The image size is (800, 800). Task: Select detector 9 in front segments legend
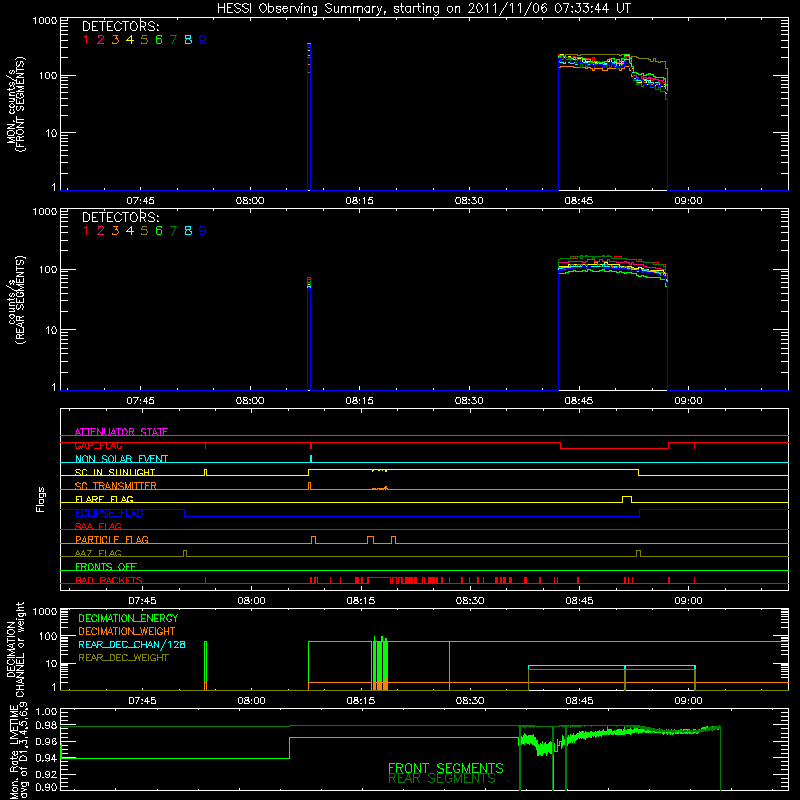pos(203,40)
